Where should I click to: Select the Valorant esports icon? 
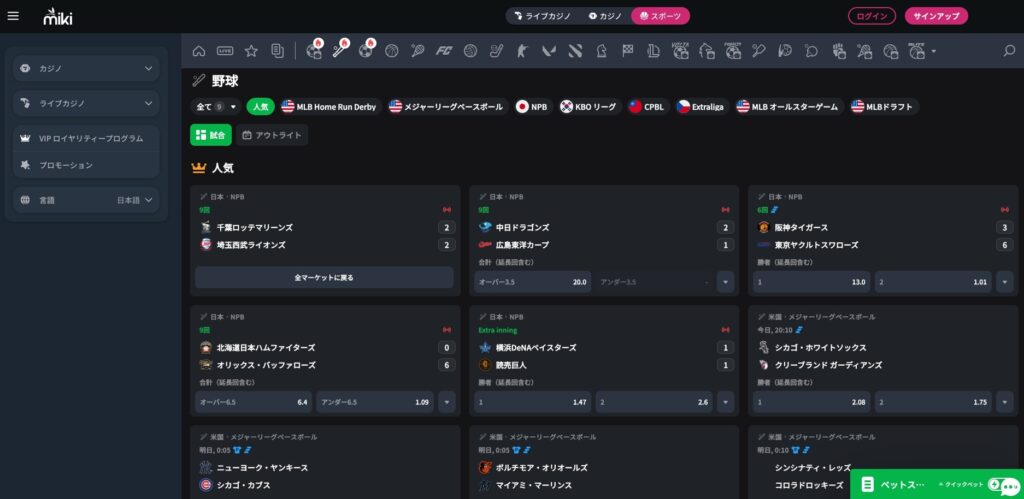(549, 51)
